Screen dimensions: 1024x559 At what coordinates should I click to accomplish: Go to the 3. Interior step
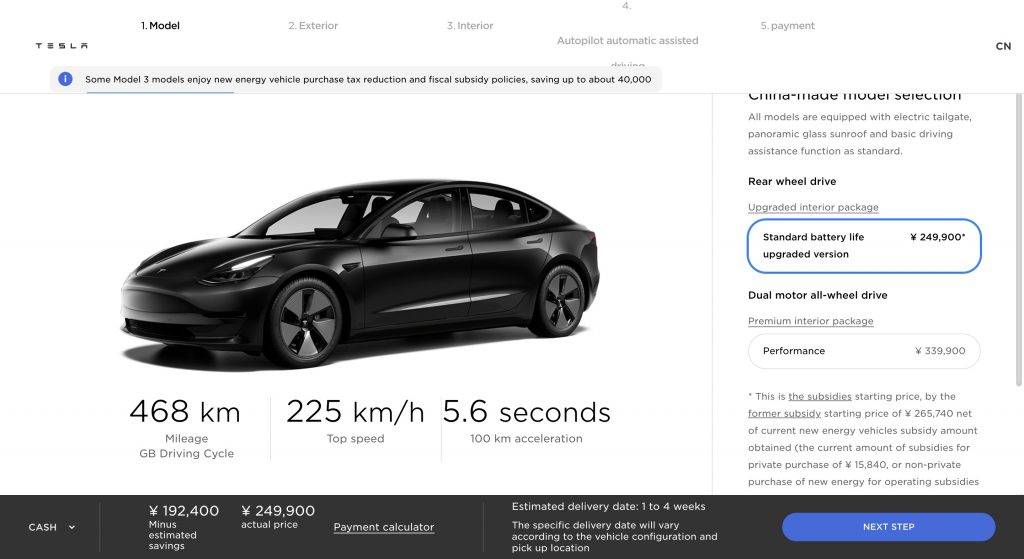coord(470,25)
